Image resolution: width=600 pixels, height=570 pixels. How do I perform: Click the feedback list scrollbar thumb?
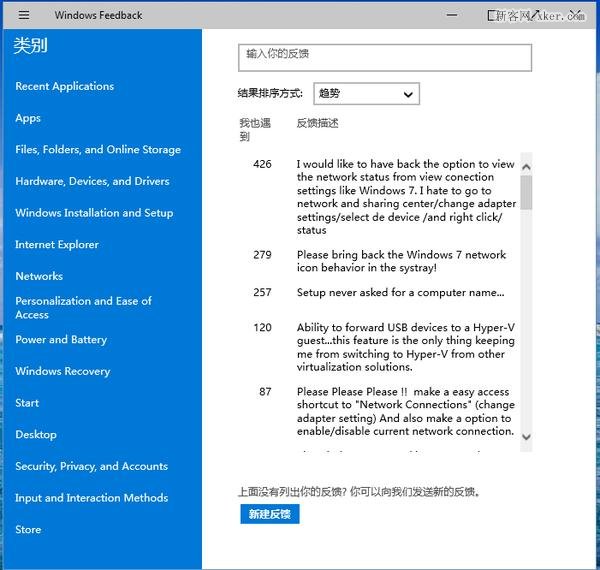click(x=527, y=192)
